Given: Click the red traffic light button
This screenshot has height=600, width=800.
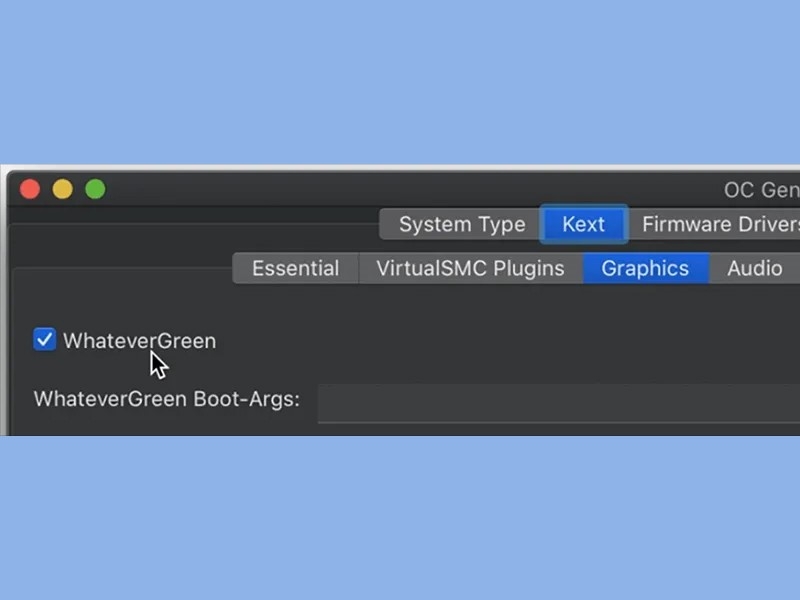Looking at the screenshot, I should click(x=30, y=189).
